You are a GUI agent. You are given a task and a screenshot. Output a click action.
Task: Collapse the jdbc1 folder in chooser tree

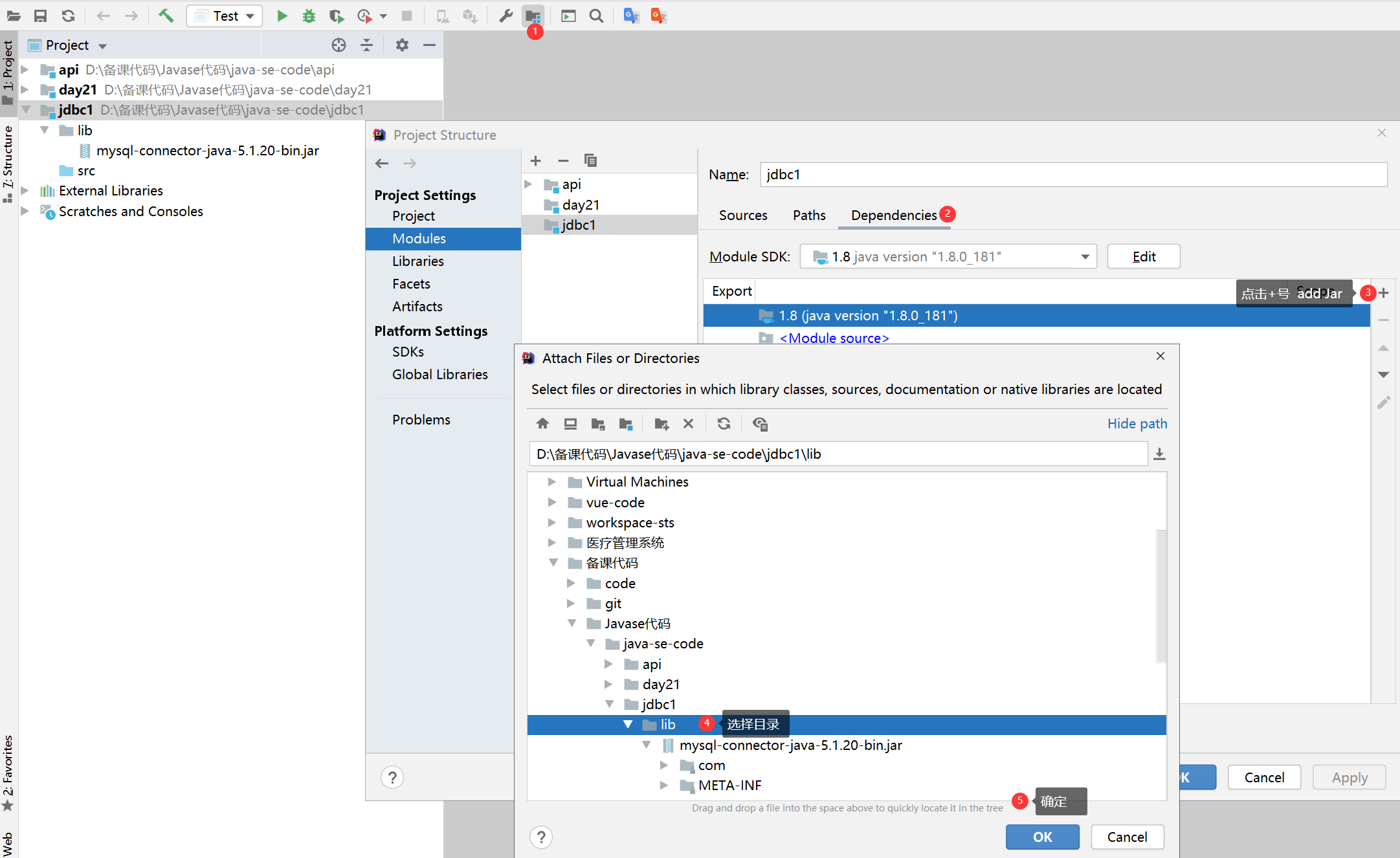click(x=609, y=704)
